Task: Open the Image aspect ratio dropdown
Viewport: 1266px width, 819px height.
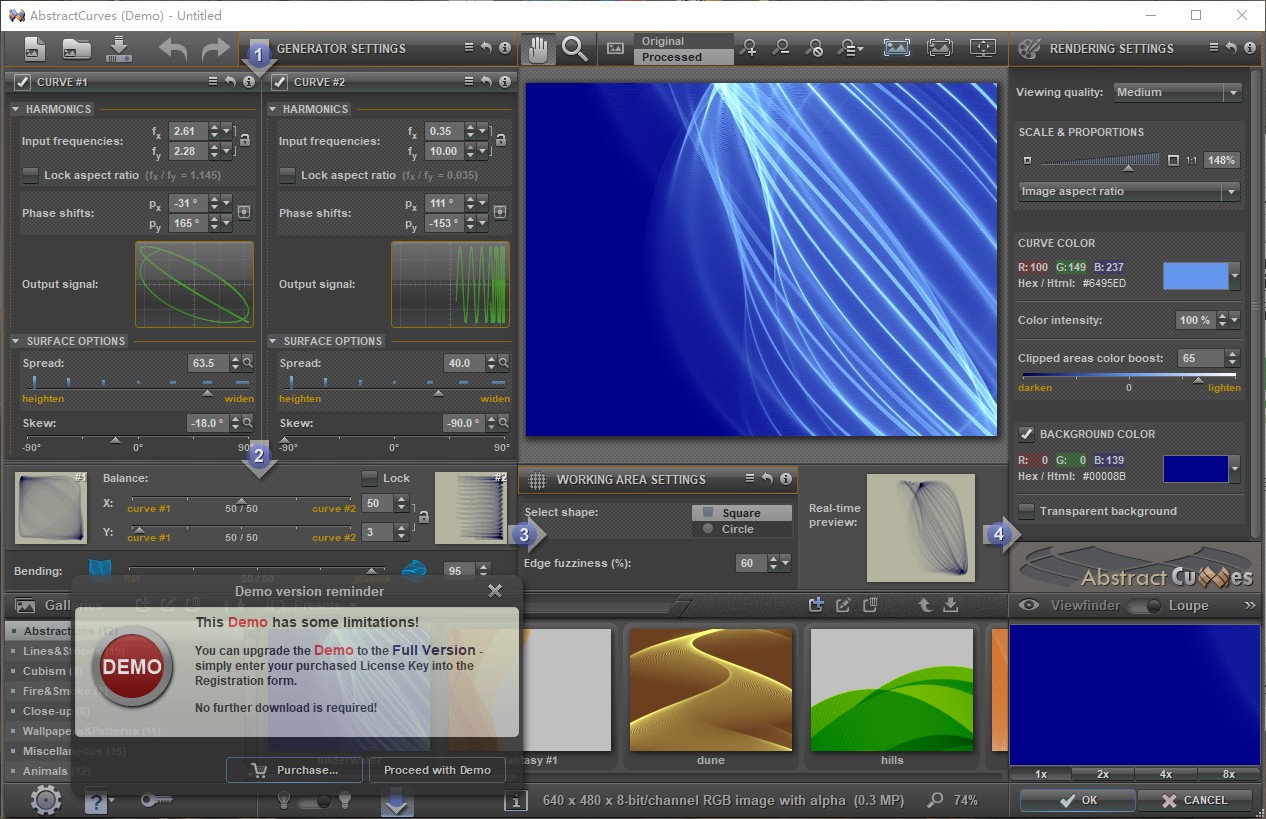Action: [x=1129, y=191]
